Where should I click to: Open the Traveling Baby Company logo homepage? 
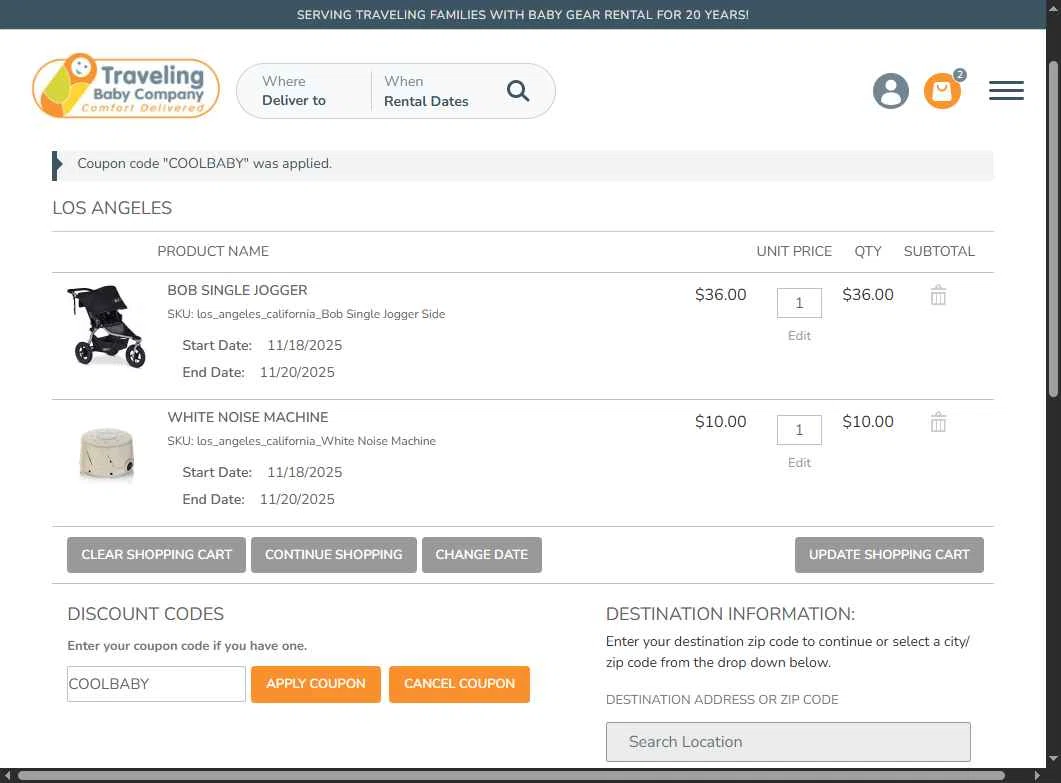click(126, 87)
